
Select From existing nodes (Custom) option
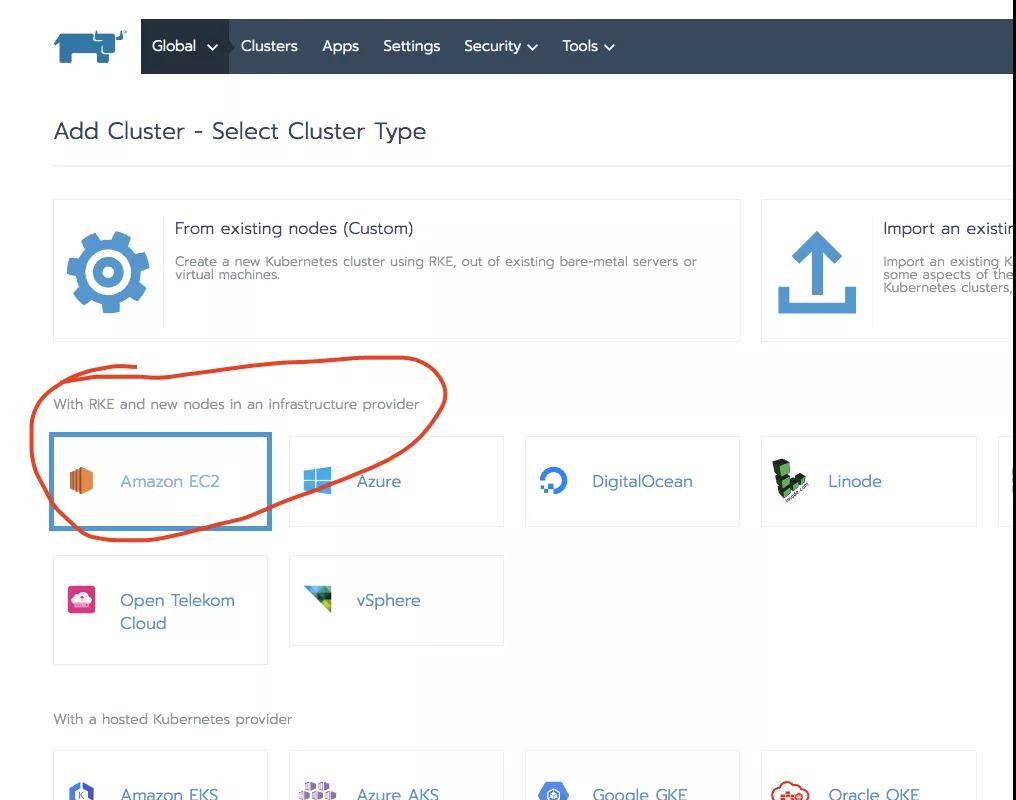[x=397, y=270]
